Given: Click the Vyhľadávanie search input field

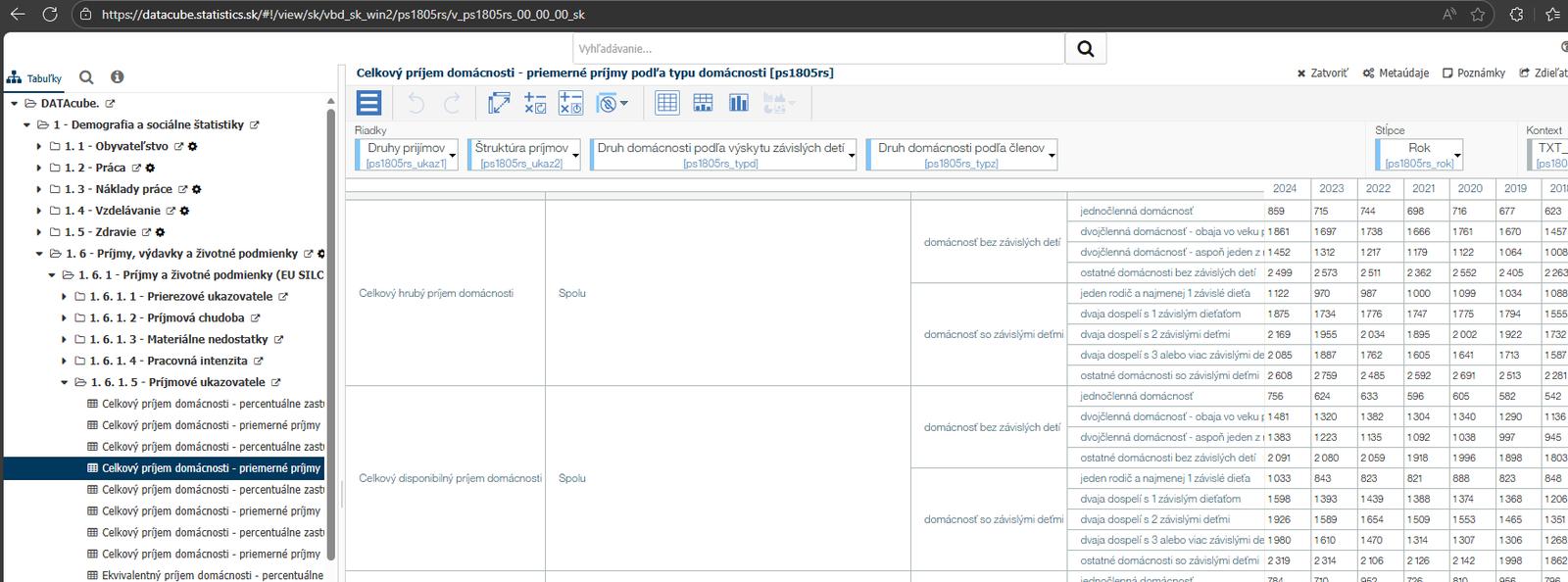Looking at the screenshot, I should (x=817, y=49).
